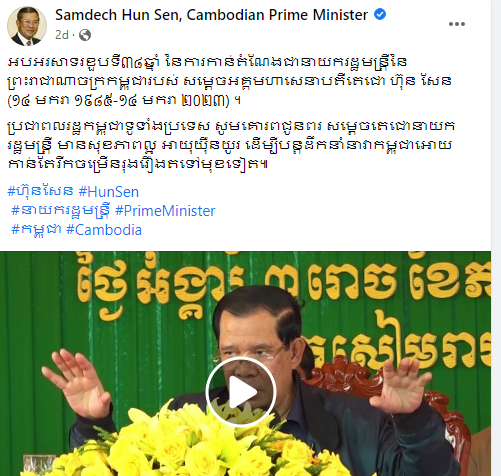The image size is (501, 476).
Task: Open the three-dots post options menu
Action: coord(456,24)
